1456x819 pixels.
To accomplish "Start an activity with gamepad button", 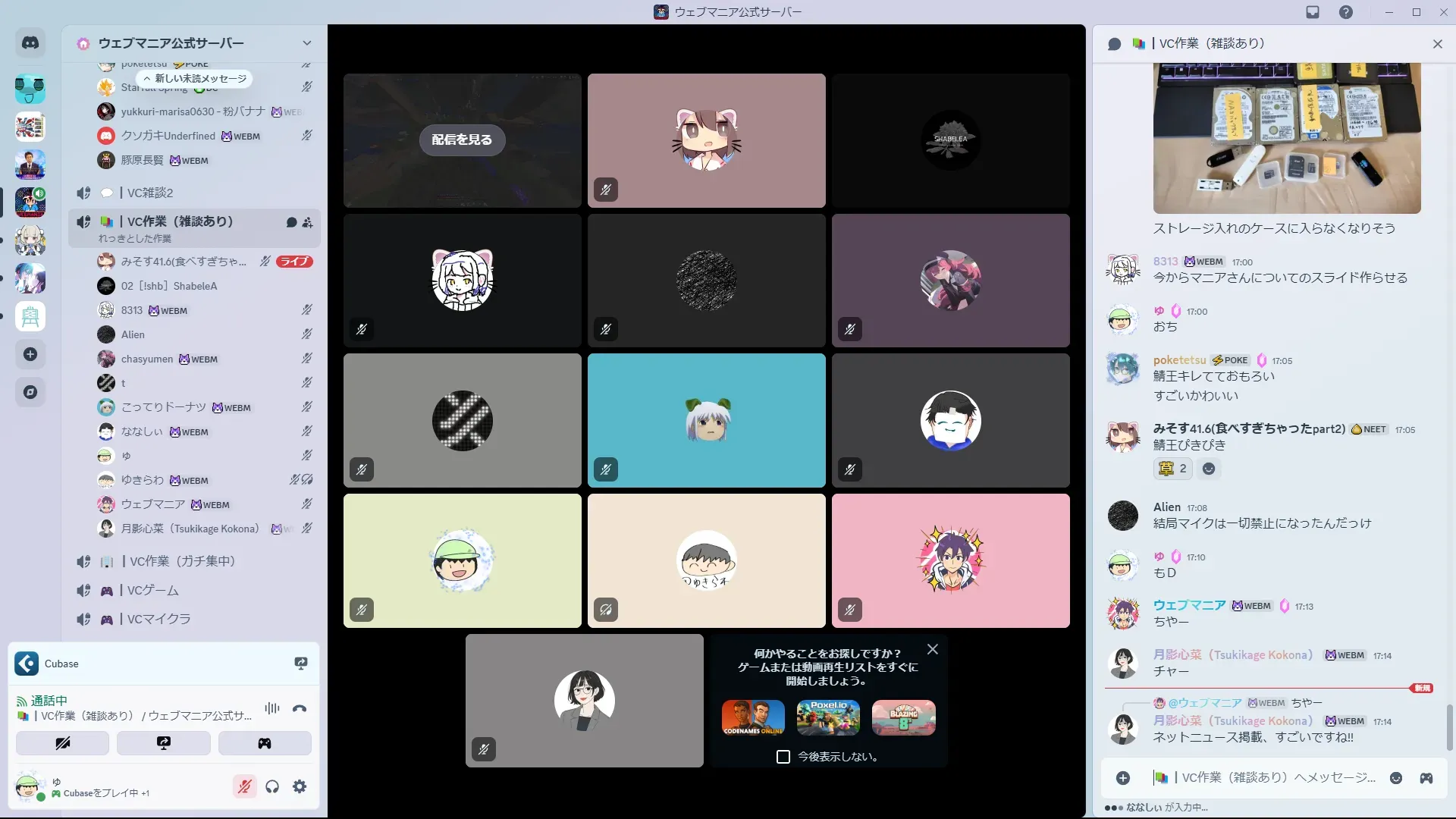I will (264, 743).
